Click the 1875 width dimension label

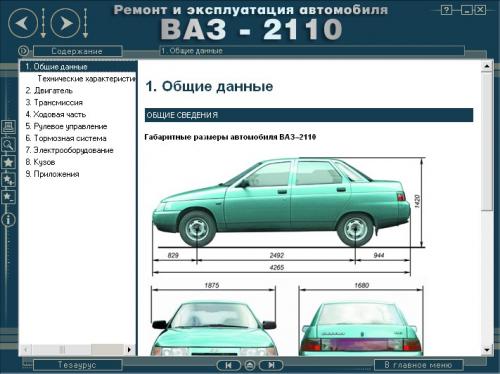pos(212,285)
